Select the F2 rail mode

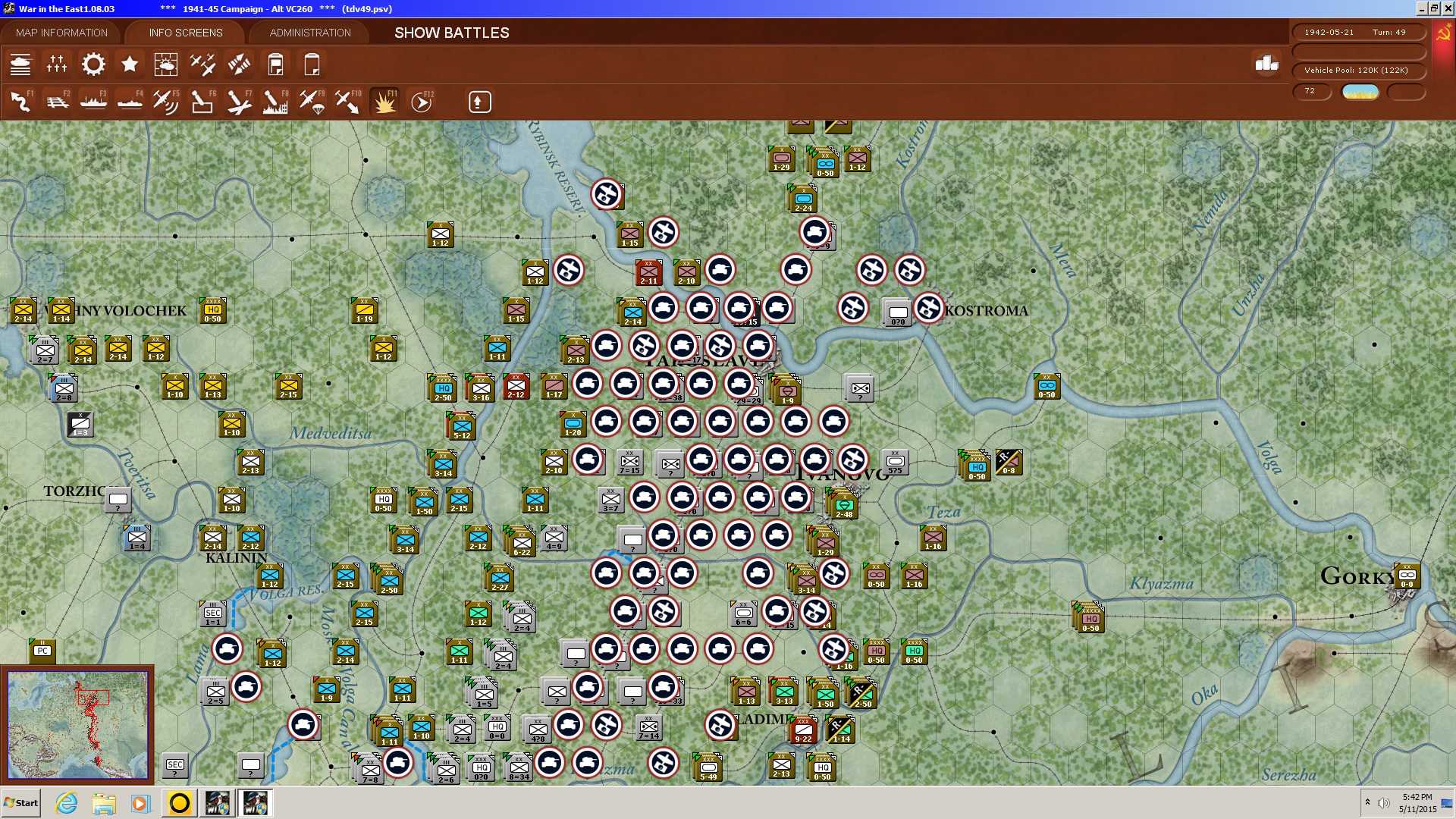[x=57, y=102]
